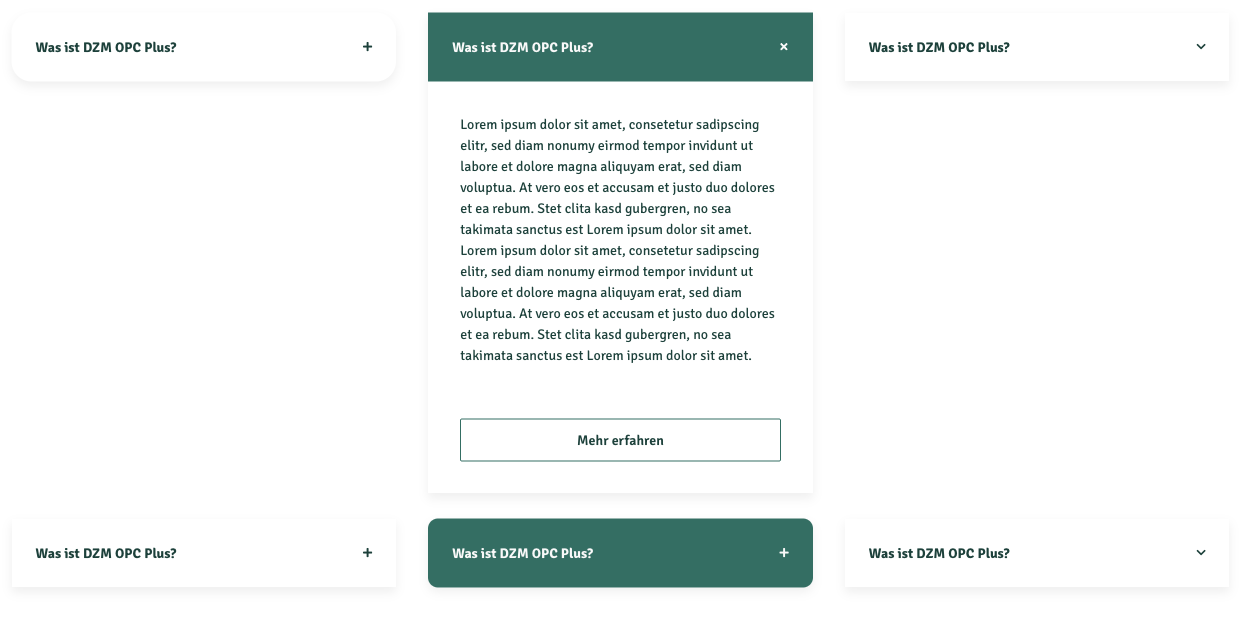Click the 'Was ist DZM OPC Plus?' title in the expanded green header
Image resolution: width=1250 pixels, height=624 pixels.
tap(522, 47)
